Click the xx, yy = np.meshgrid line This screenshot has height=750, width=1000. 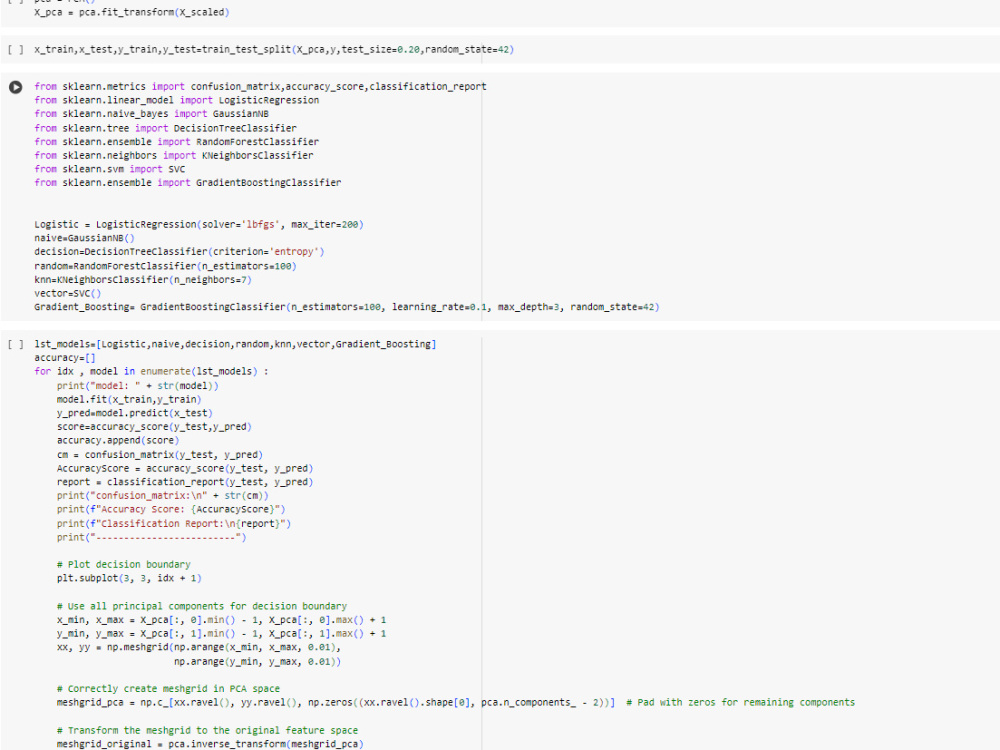coord(199,647)
